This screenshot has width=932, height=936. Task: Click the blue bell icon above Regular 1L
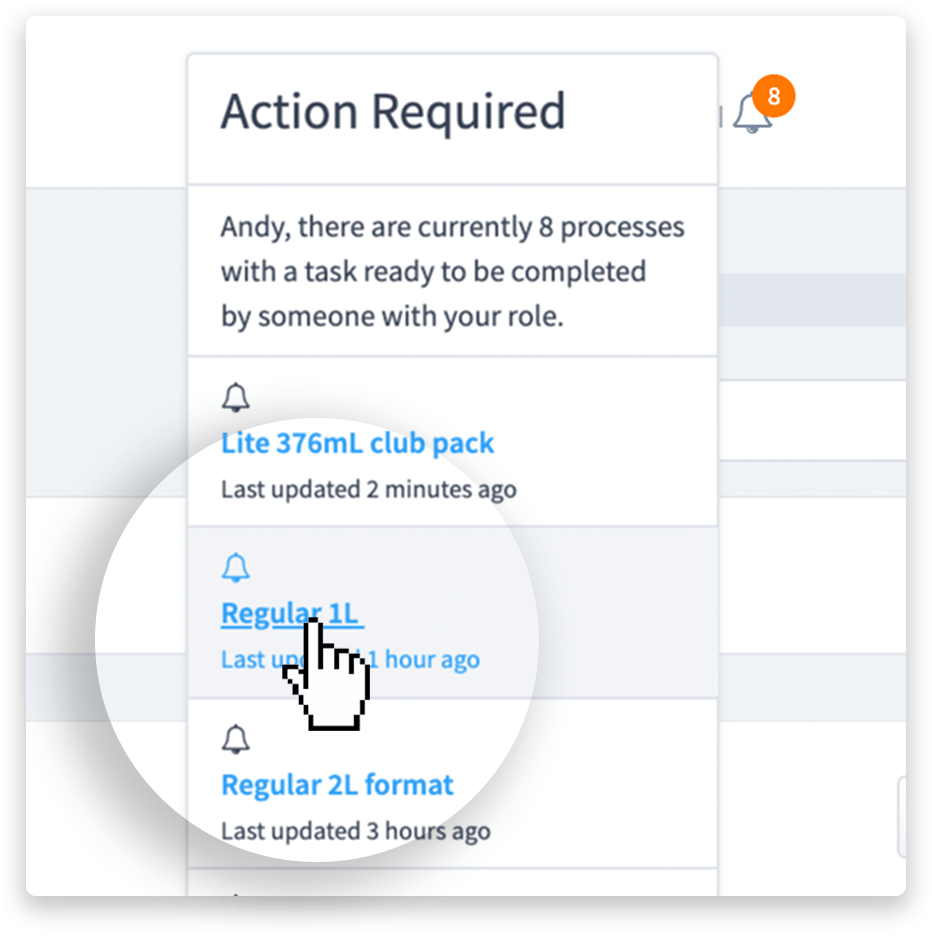click(x=236, y=568)
